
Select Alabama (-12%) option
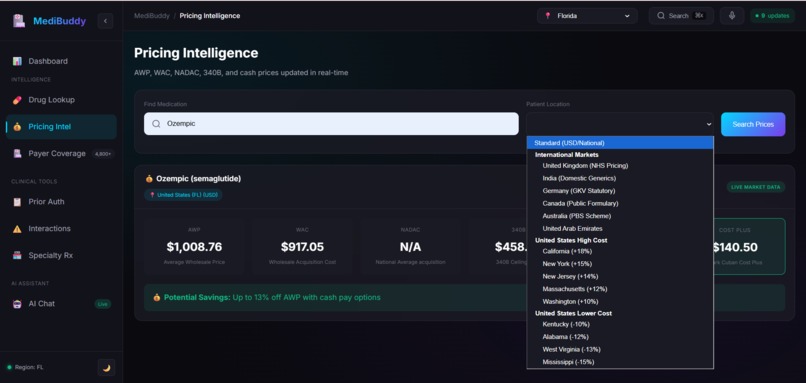(620, 337)
